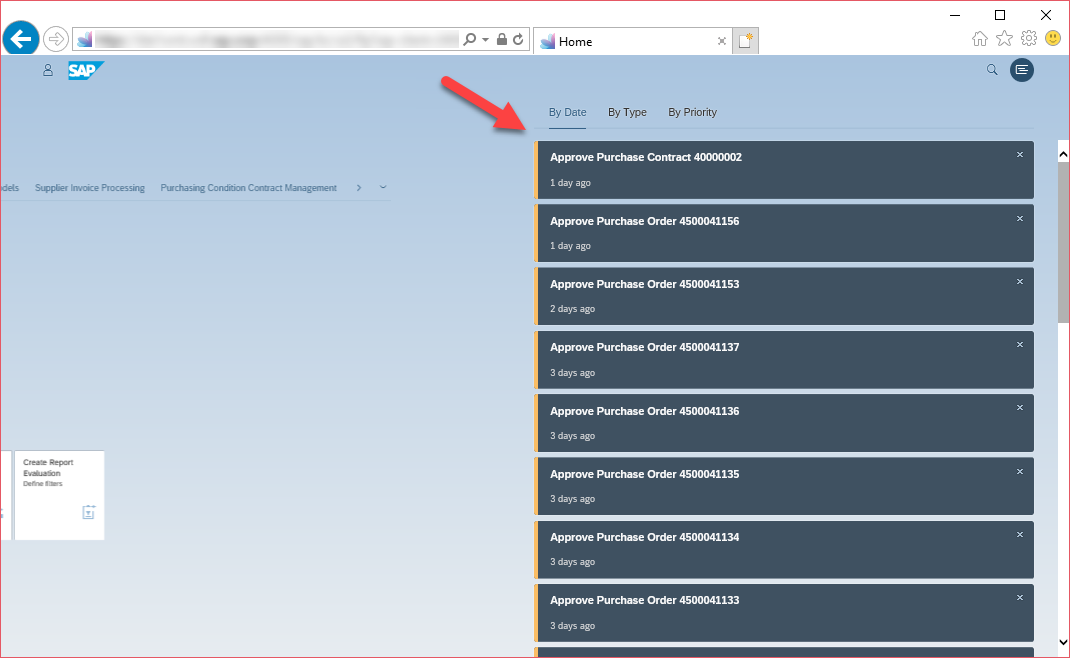This screenshot has width=1070, height=658.
Task: Open the user profile icon
Action: [48, 70]
